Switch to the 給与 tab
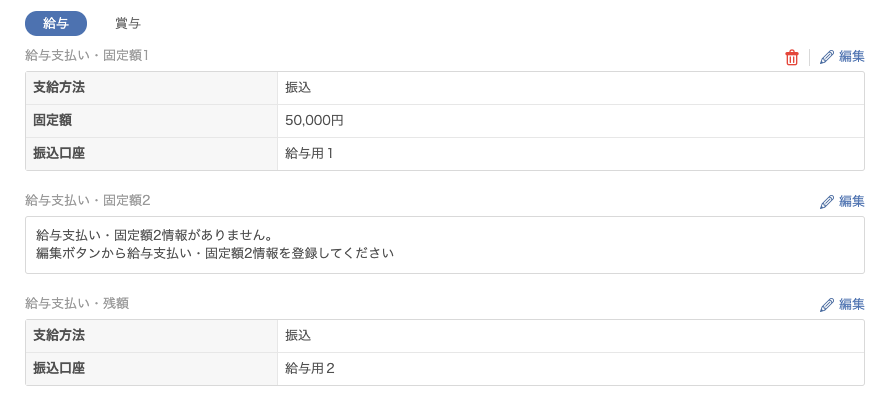 pyautogui.click(x=56, y=23)
